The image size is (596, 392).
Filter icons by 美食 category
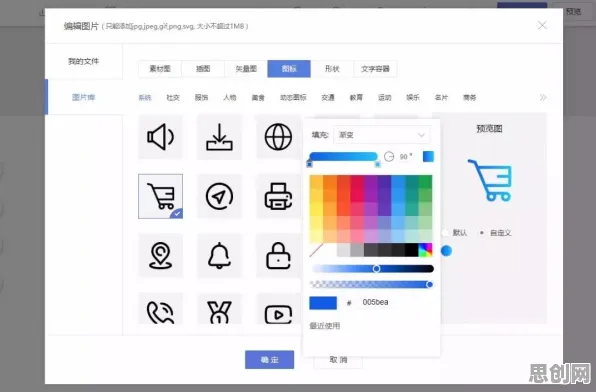tap(258, 98)
